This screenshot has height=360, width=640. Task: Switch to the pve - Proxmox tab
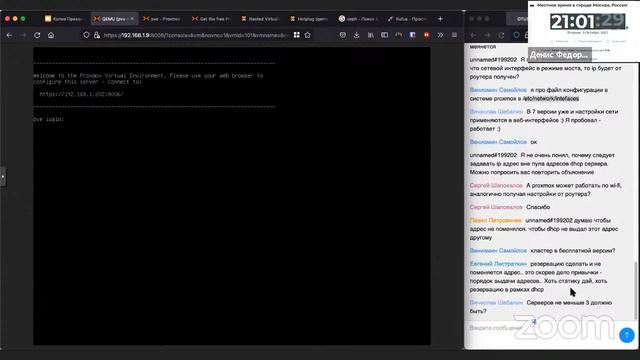(162, 19)
